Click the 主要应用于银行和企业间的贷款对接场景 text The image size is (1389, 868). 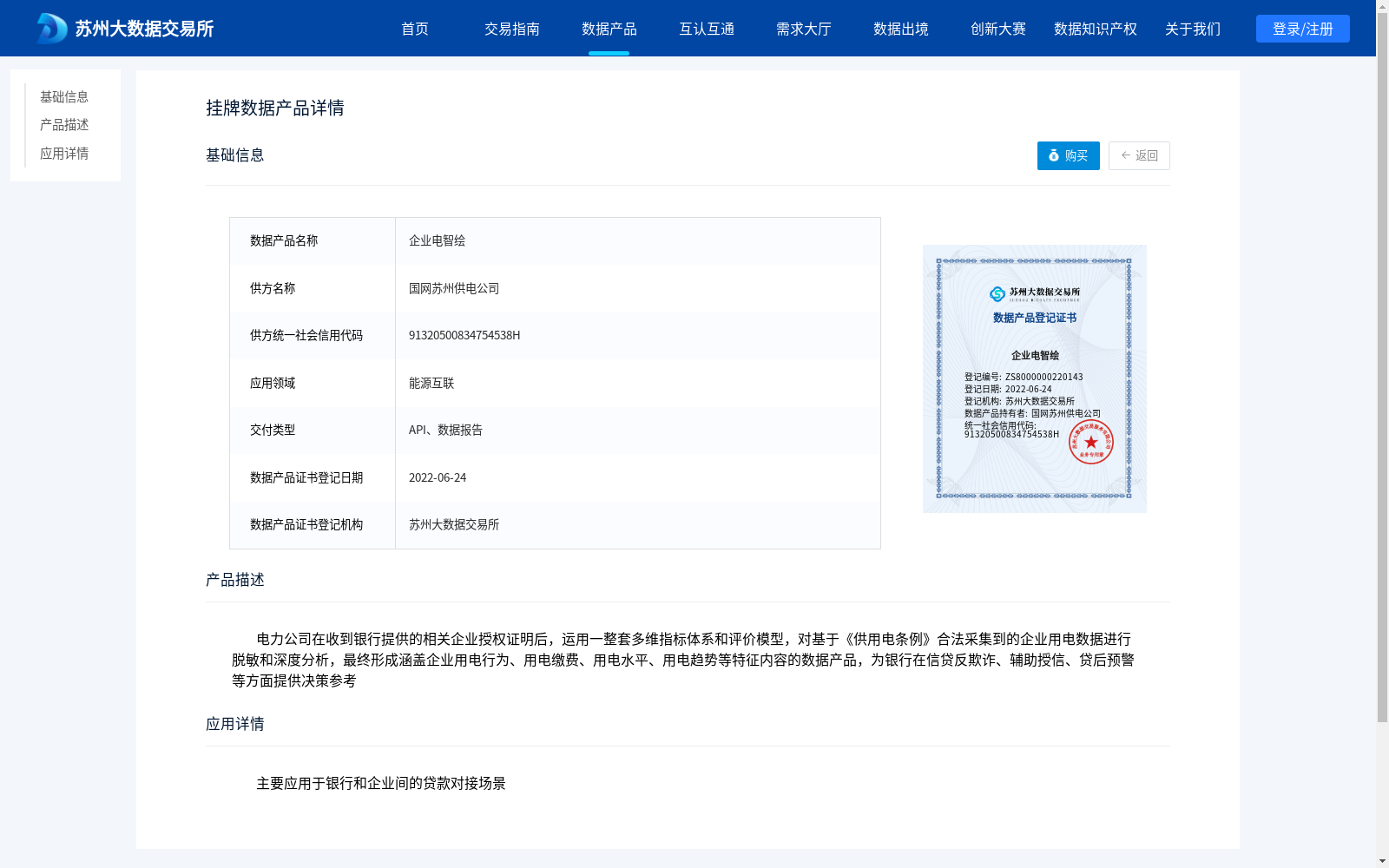(x=381, y=783)
